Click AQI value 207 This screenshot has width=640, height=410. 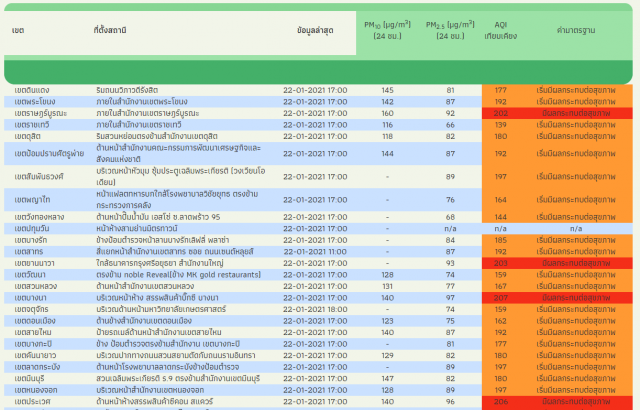click(x=500, y=298)
